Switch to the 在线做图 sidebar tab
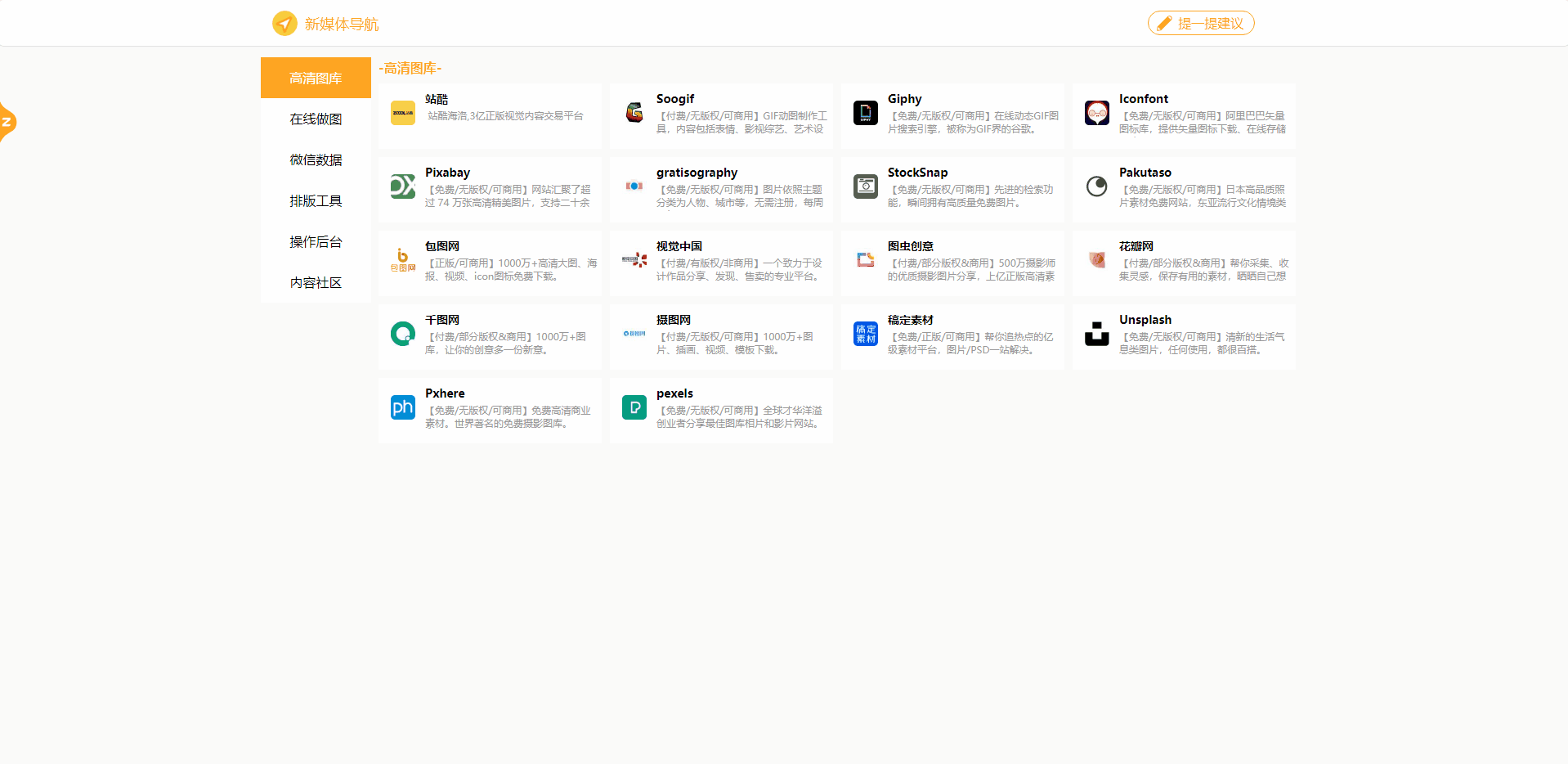1568x764 pixels. pyautogui.click(x=316, y=119)
